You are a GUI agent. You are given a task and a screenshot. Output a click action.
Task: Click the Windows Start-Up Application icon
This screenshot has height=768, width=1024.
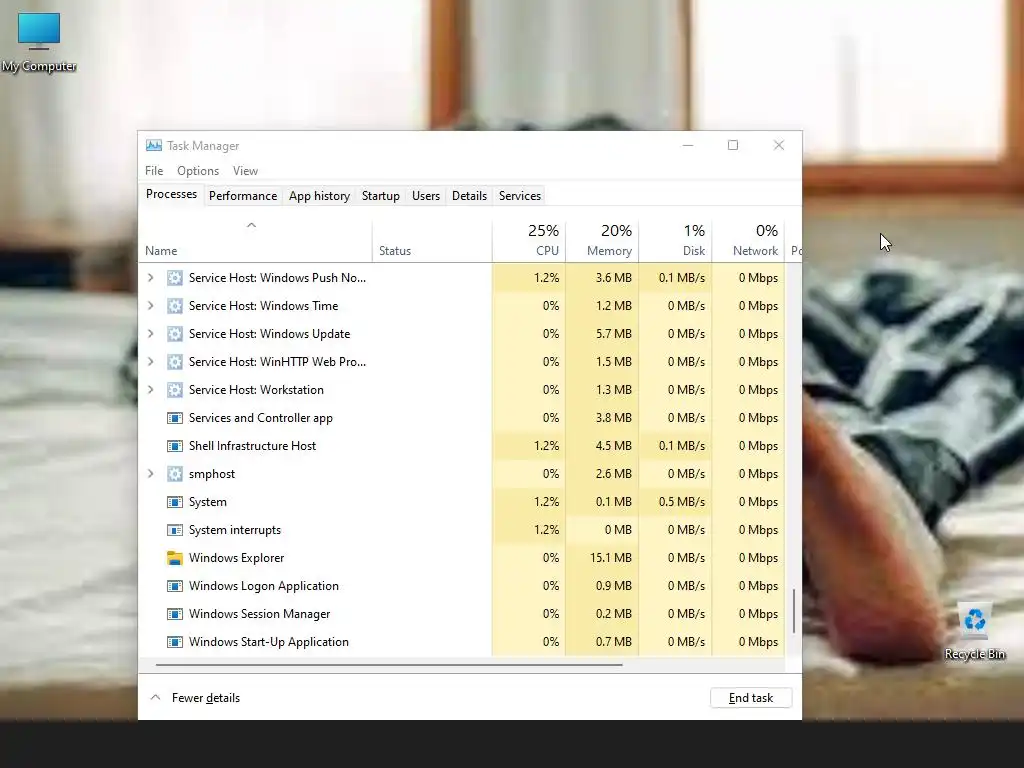pyautogui.click(x=174, y=642)
